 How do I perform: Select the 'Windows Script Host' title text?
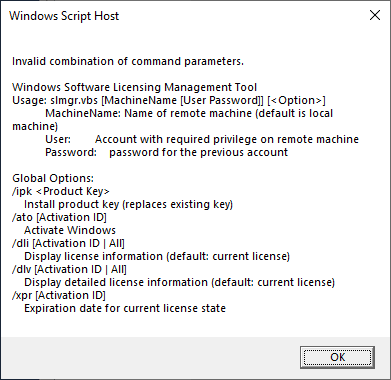(64, 16)
